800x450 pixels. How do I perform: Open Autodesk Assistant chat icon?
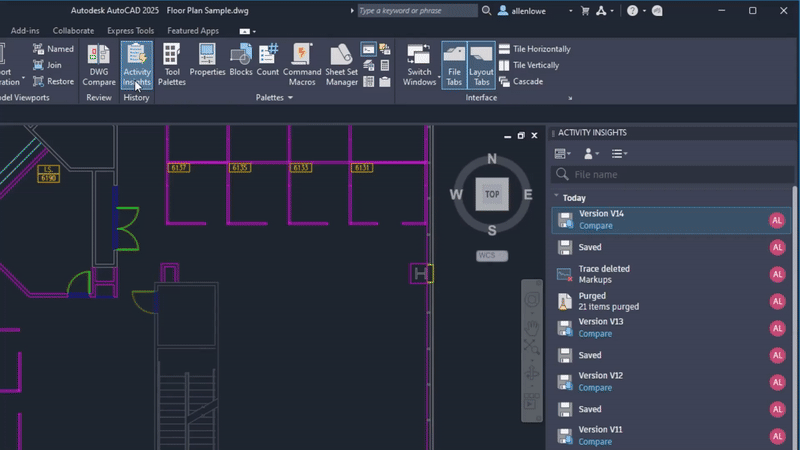tap(657, 11)
